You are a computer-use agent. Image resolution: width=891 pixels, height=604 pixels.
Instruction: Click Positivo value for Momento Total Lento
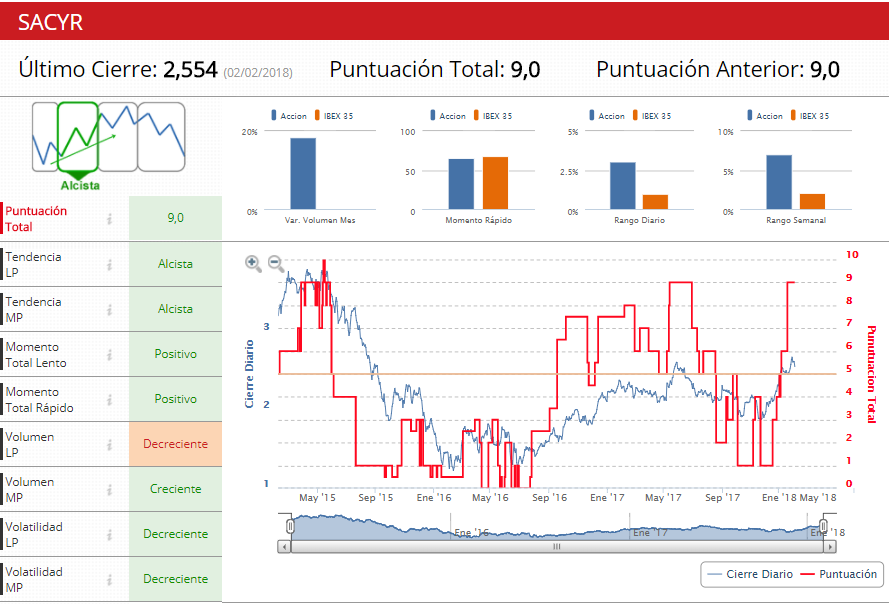tap(176, 354)
